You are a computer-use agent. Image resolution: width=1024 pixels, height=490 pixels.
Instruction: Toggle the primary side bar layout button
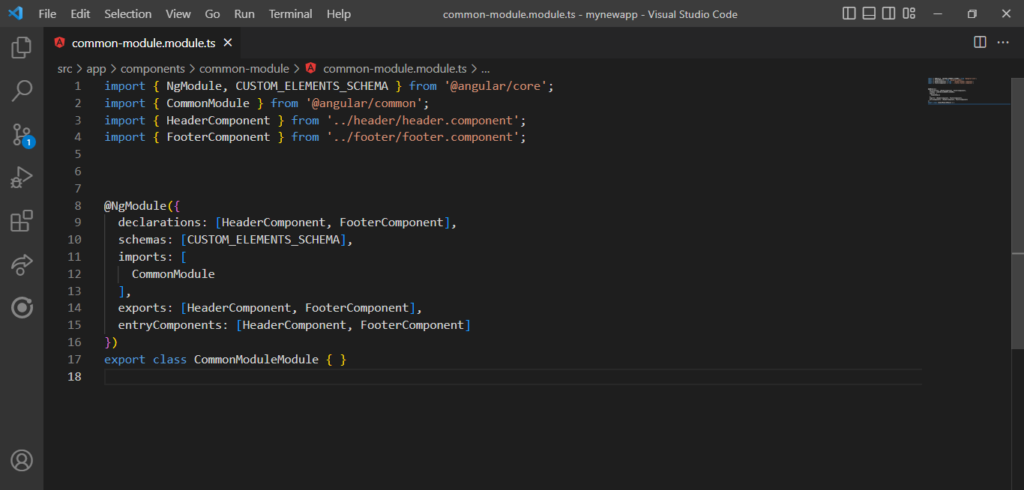click(x=849, y=14)
